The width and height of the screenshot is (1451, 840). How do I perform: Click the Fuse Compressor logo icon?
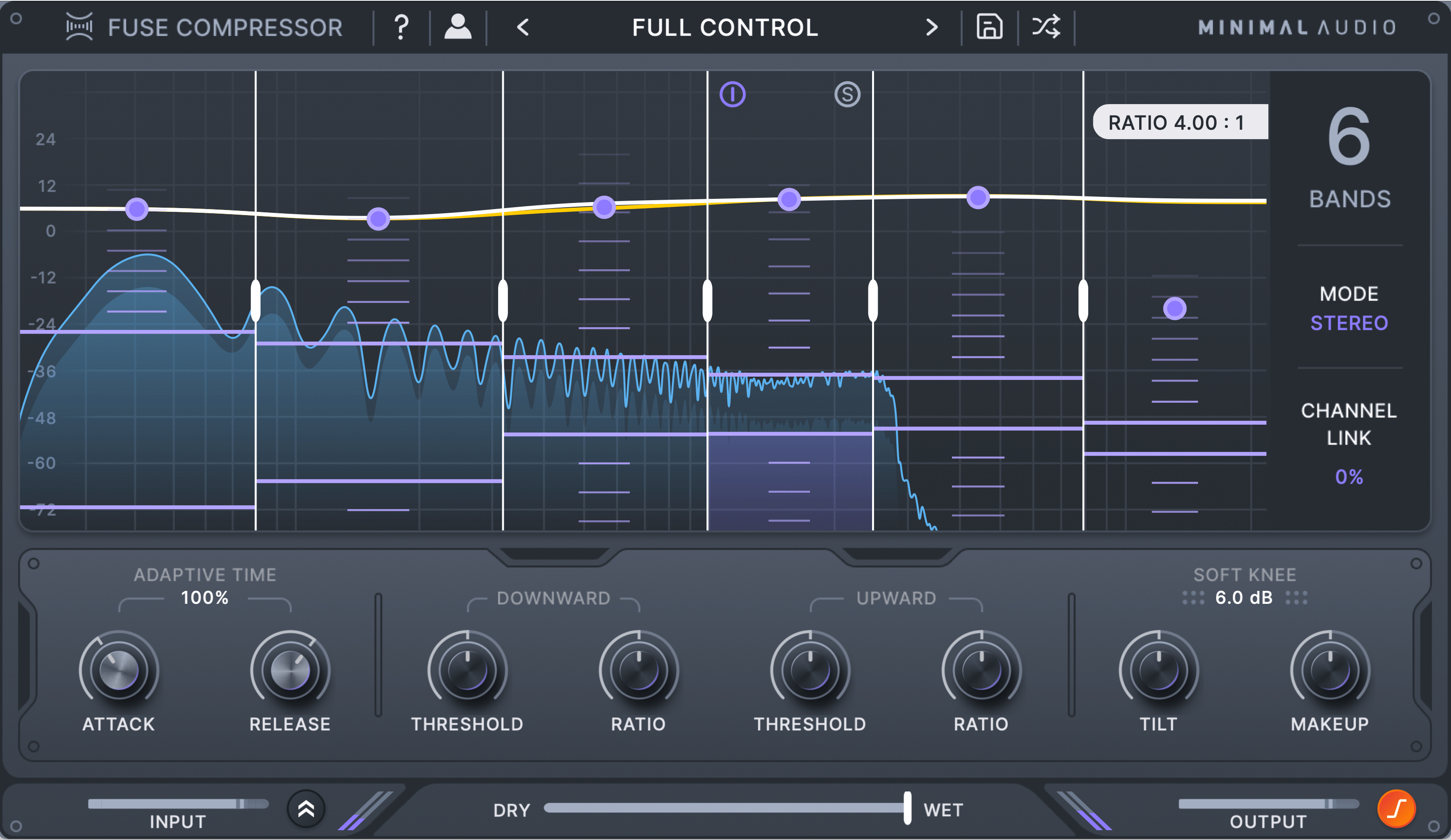click(x=79, y=27)
